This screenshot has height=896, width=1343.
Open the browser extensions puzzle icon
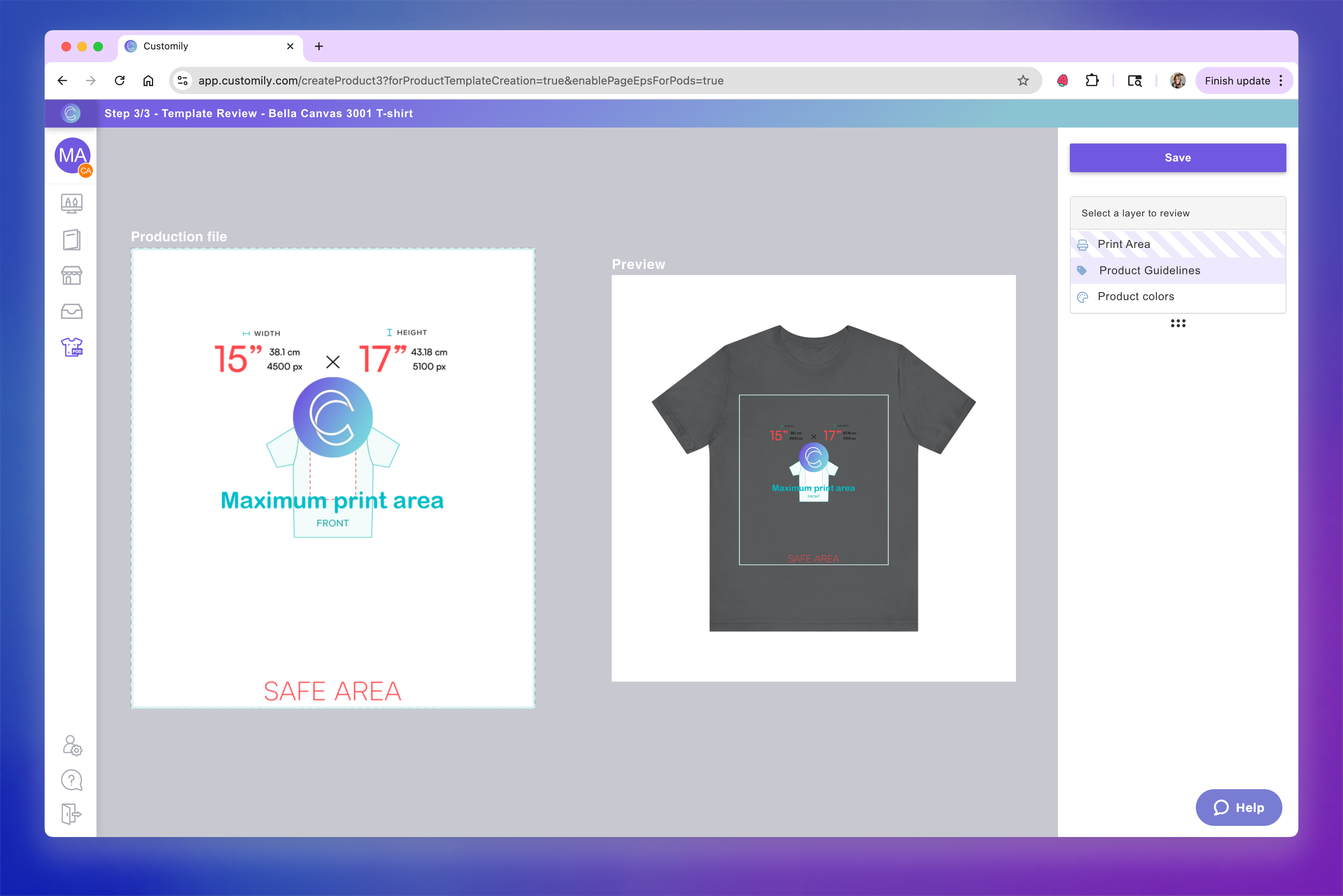pyautogui.click(x=1092, y=81)
